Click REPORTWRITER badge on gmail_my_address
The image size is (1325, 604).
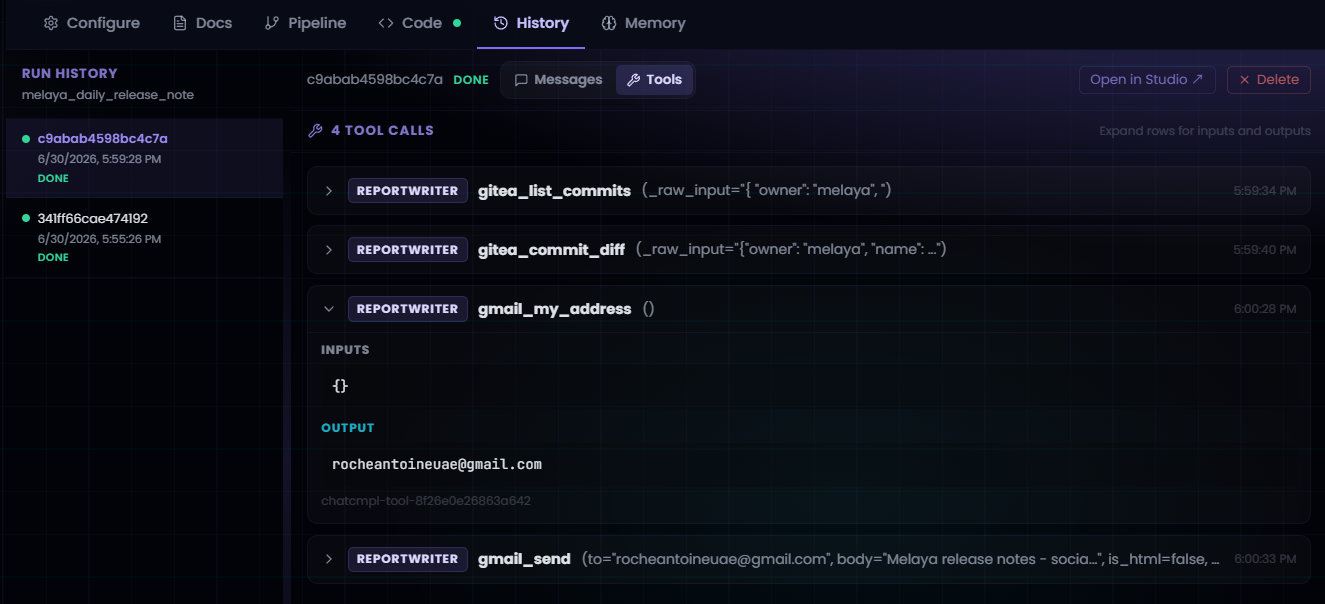[x=407, y=309]
